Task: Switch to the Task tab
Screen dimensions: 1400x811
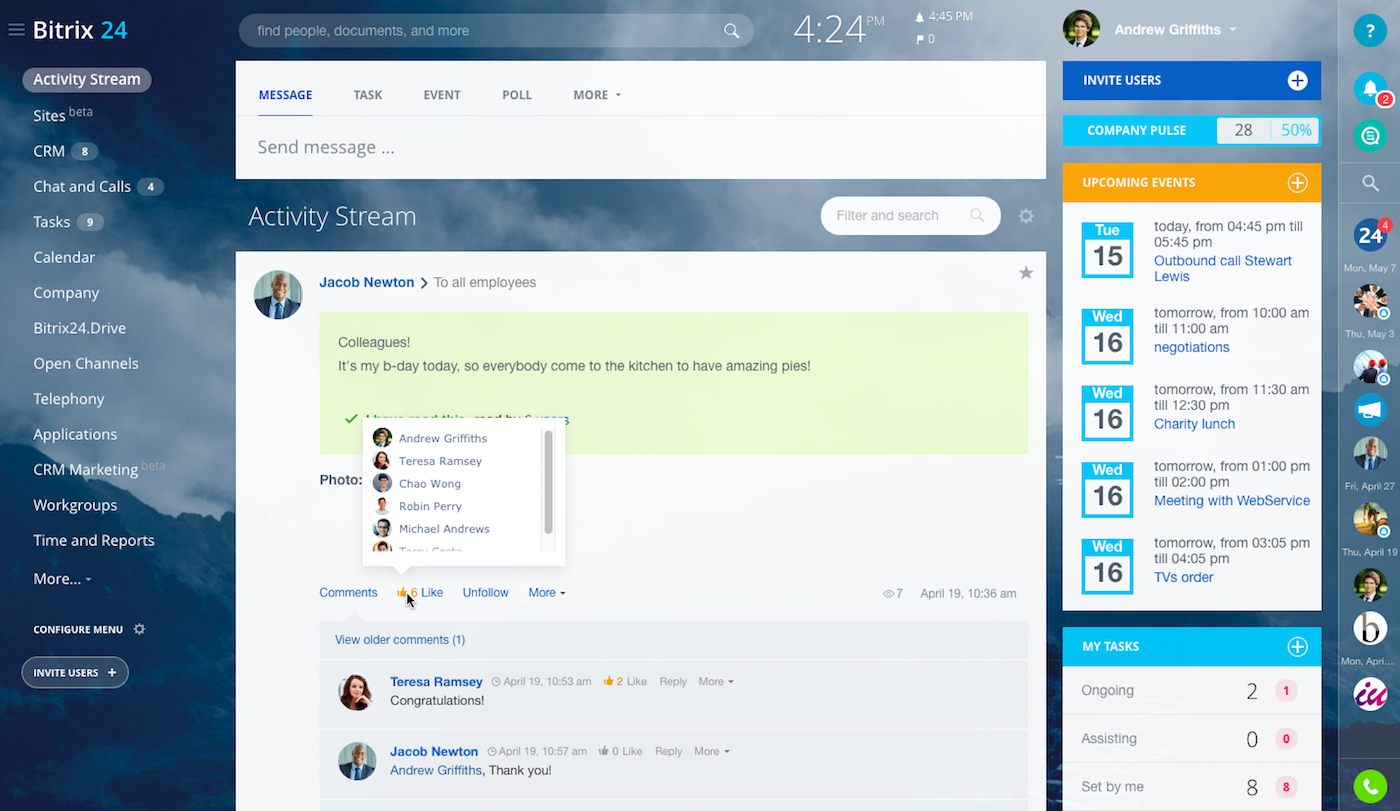Action: pos(368,95)
